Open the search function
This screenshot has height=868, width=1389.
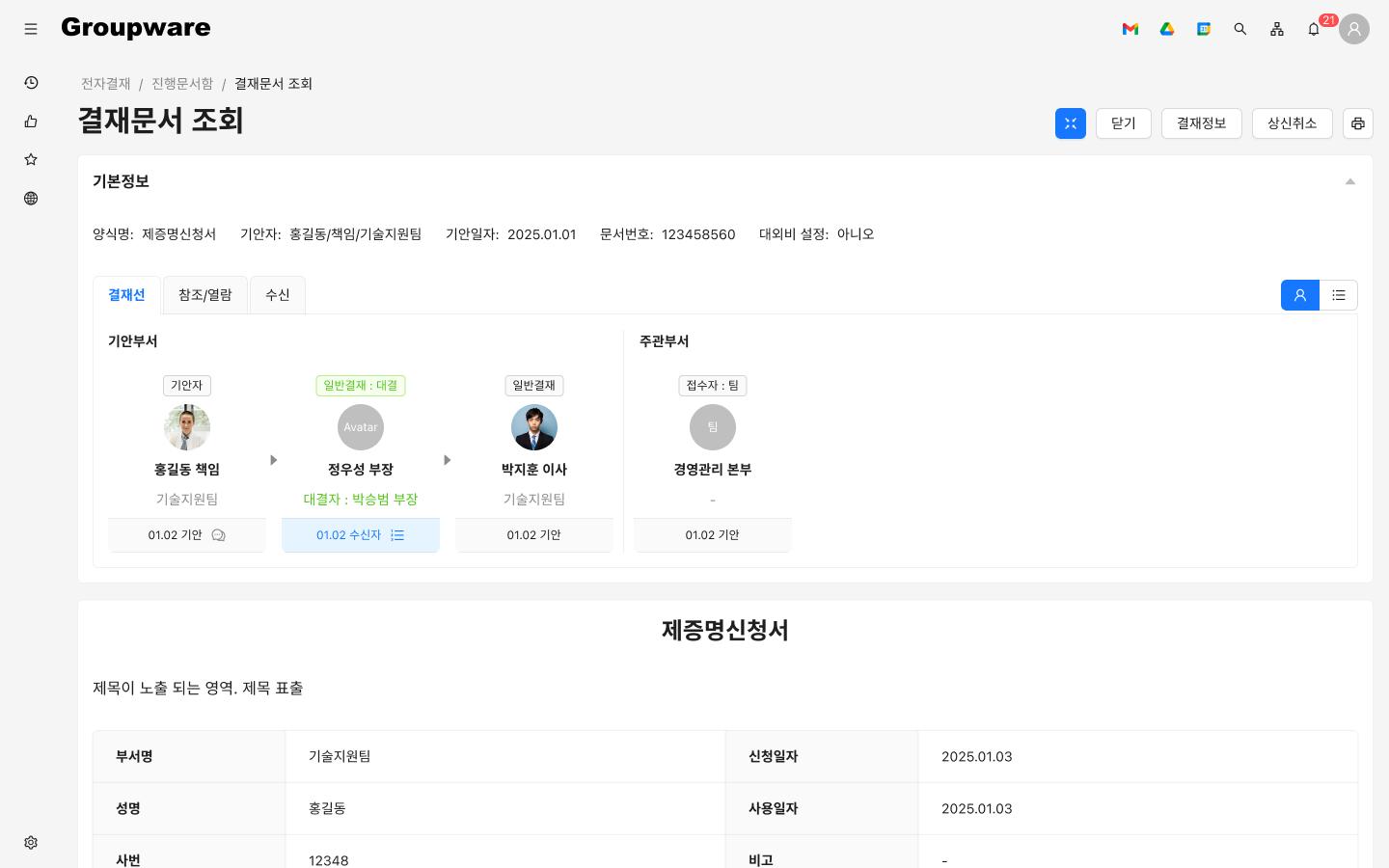1240,29
